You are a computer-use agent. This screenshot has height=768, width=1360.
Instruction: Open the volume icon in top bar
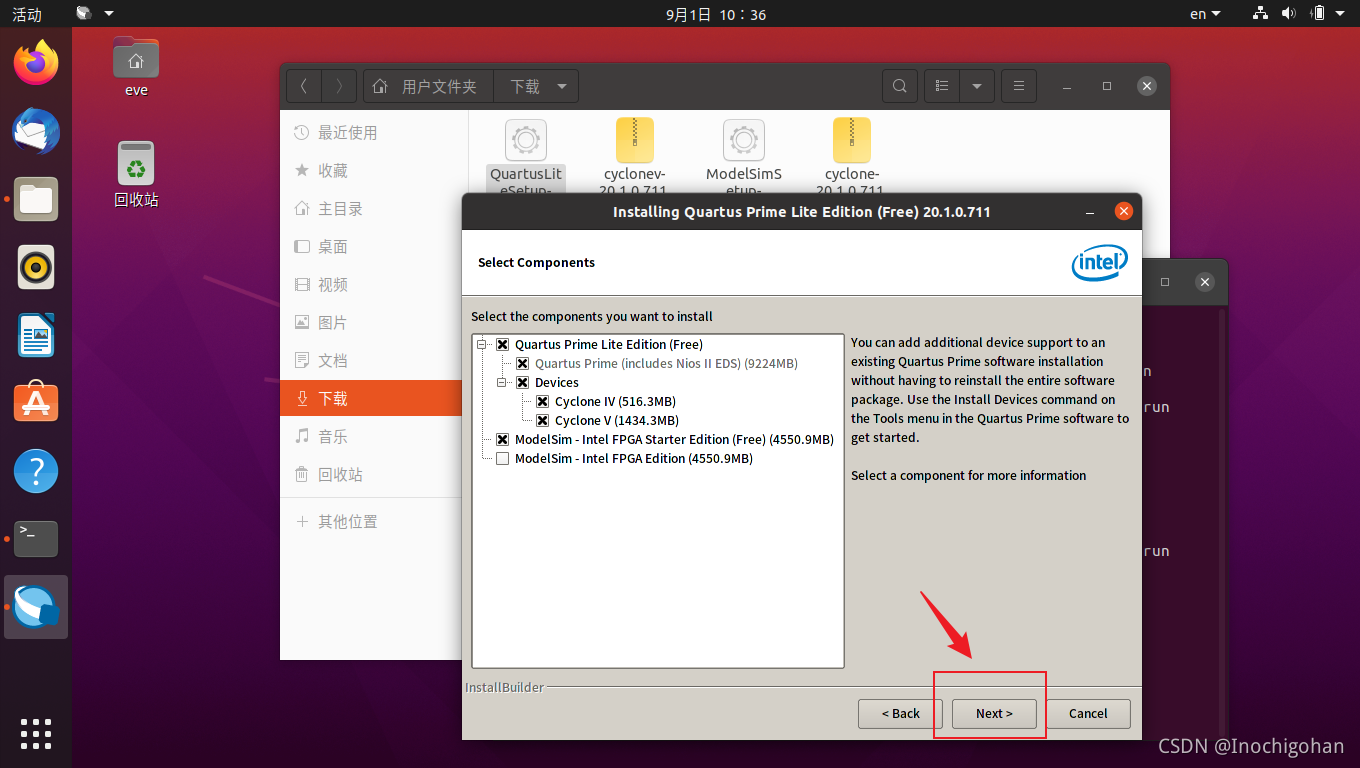(1288, 14)
